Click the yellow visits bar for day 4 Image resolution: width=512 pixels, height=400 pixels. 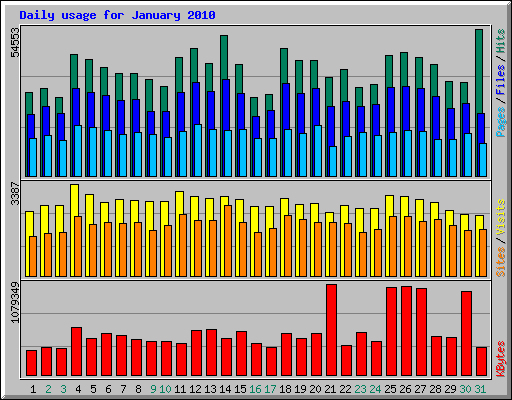(75, 200)
